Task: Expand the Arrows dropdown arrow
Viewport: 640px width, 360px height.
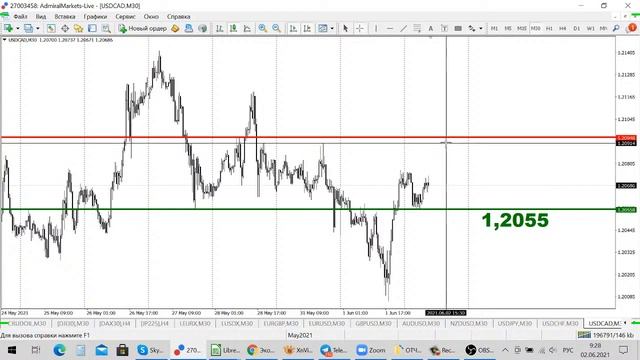Action: 481,29
